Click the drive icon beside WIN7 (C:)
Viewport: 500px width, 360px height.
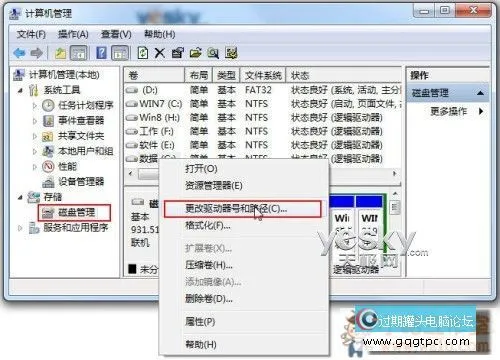[132, 104]
